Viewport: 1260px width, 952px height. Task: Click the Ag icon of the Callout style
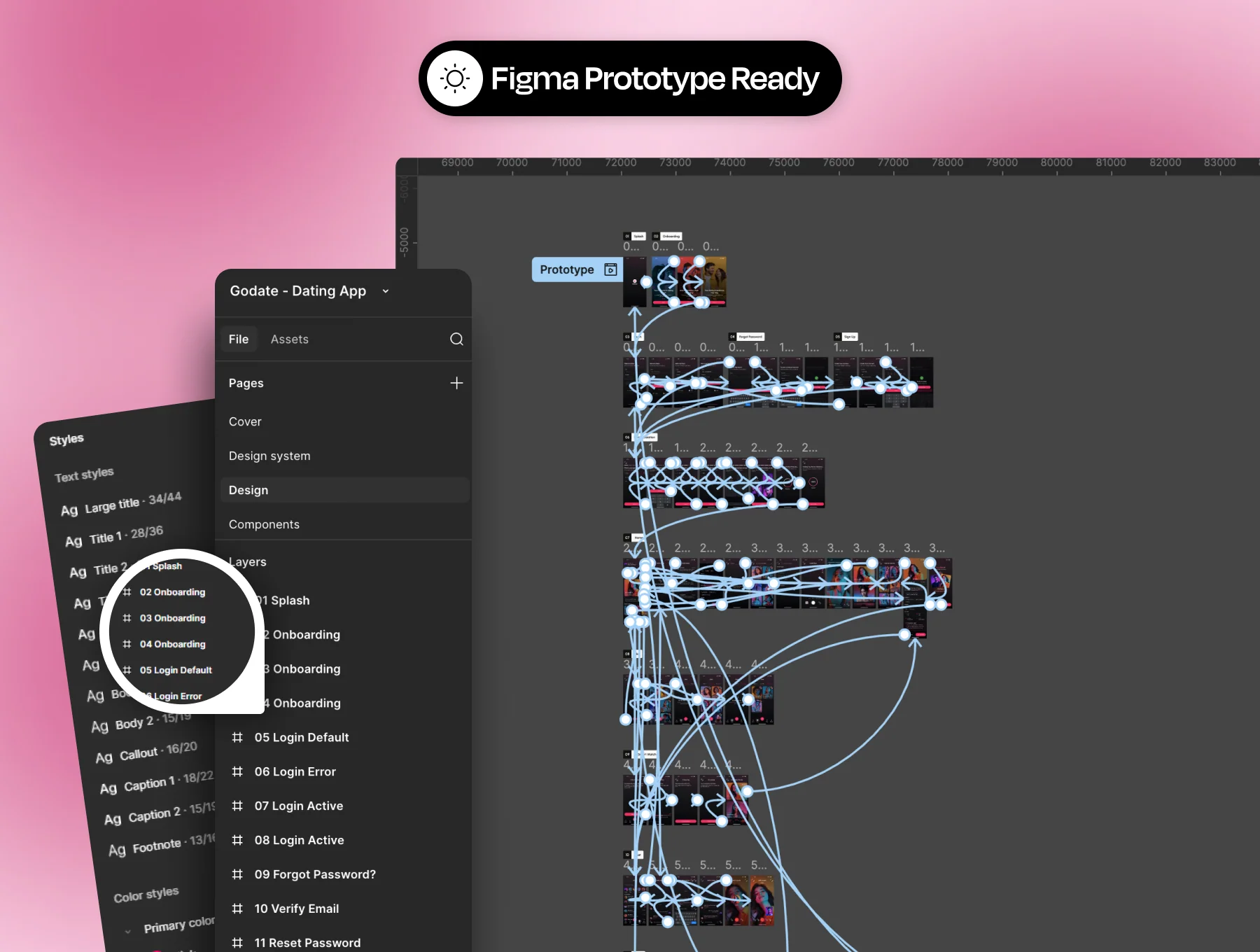[x=104, y=757]
